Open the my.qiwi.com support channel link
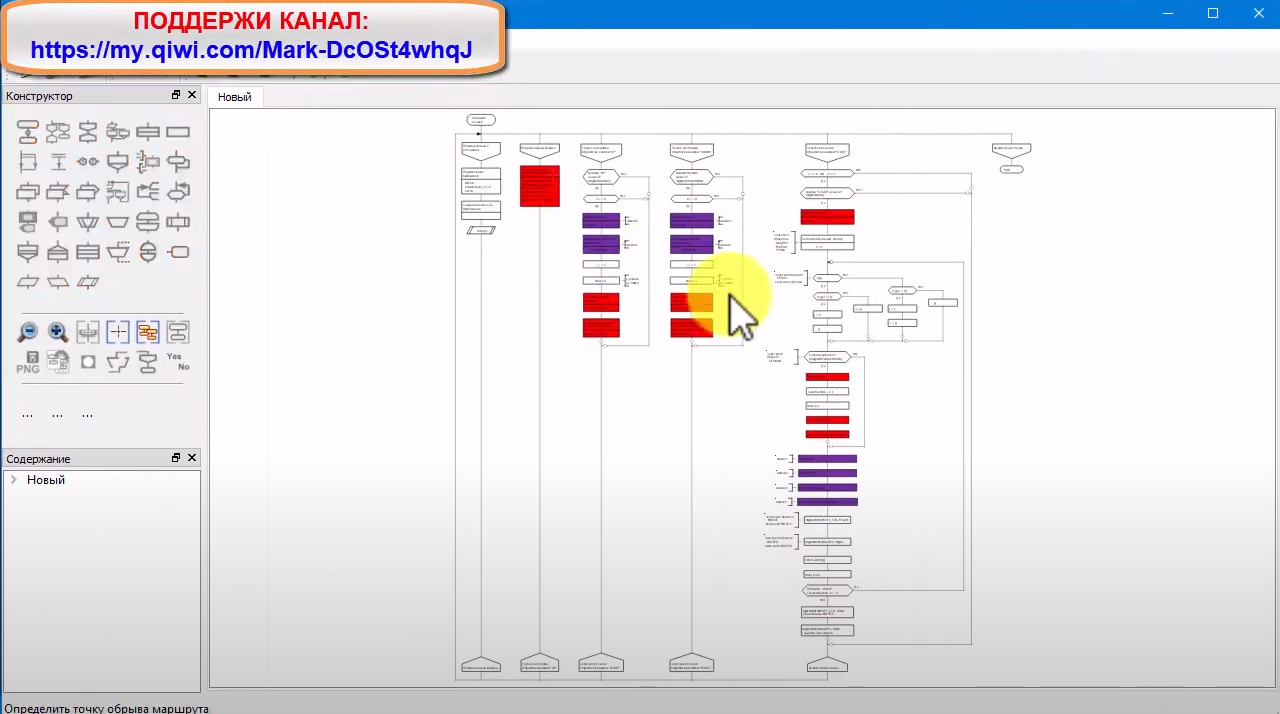 pyautogui.click(x=251, y=50)
